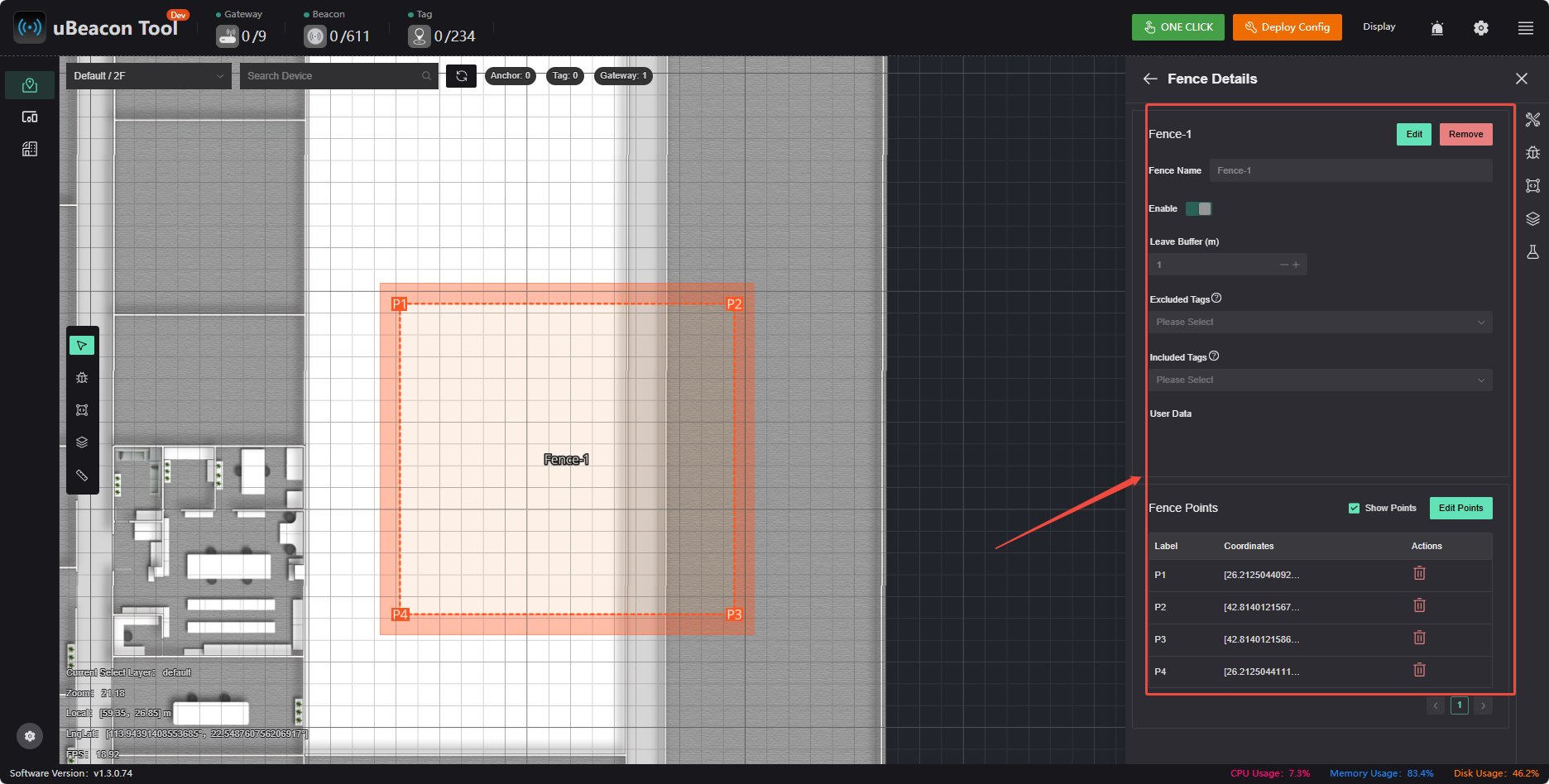Viewport: 1549px width, 784px height.
Task: Expand the Included Tags select box
Action: [1321, 380]
